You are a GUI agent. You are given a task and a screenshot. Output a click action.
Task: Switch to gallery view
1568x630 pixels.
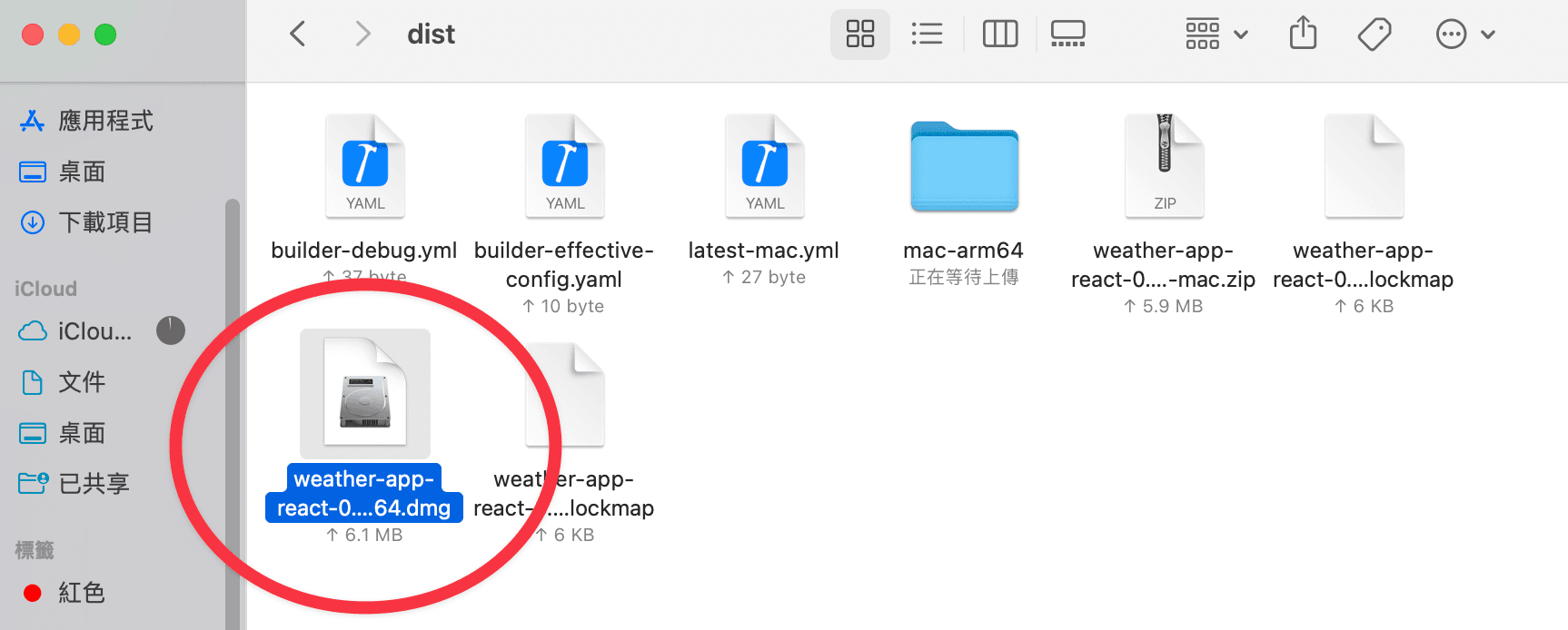click(x=1067, y=34)
